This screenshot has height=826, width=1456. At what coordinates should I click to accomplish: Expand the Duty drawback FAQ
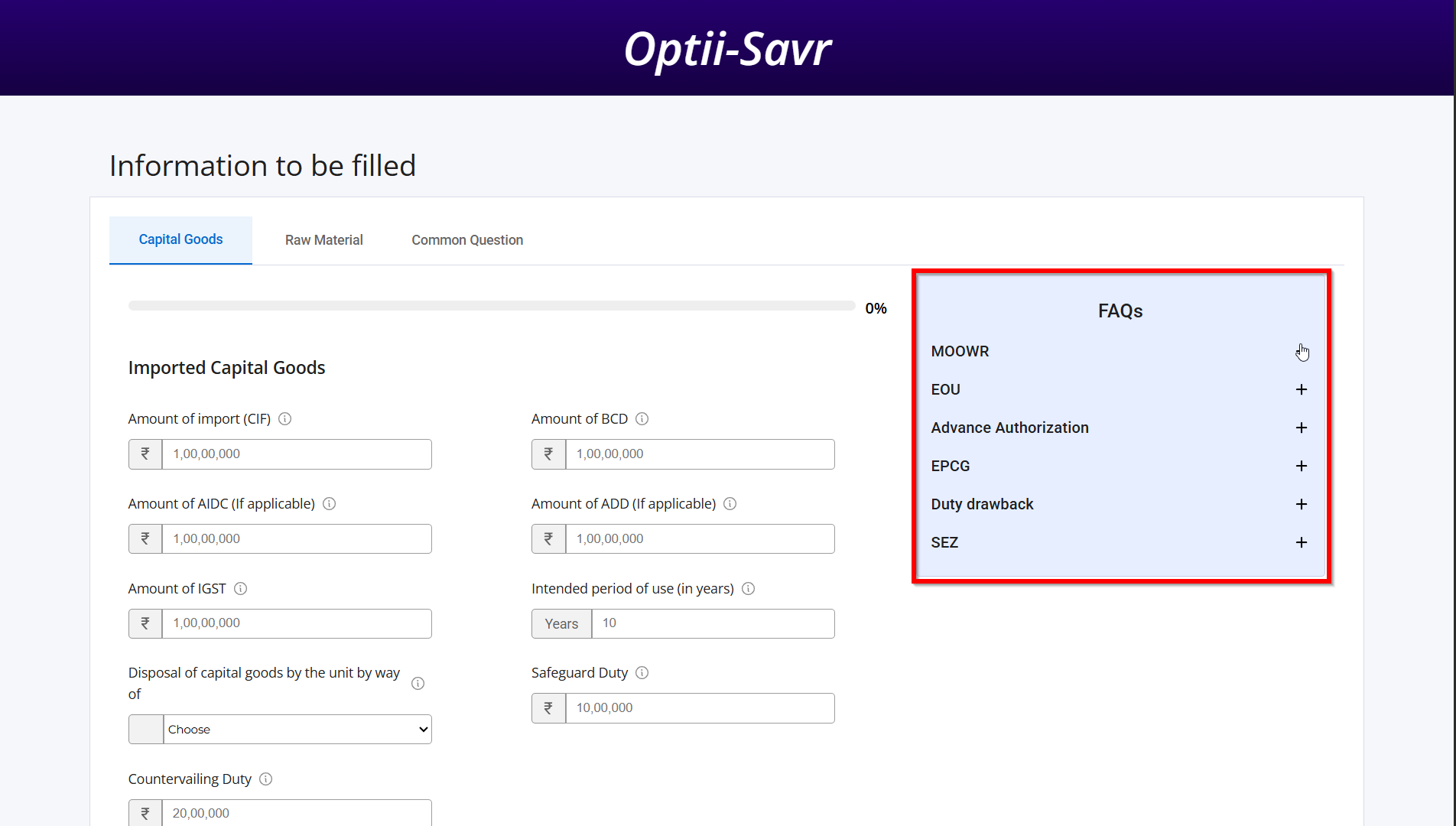tap(1302, 504)
